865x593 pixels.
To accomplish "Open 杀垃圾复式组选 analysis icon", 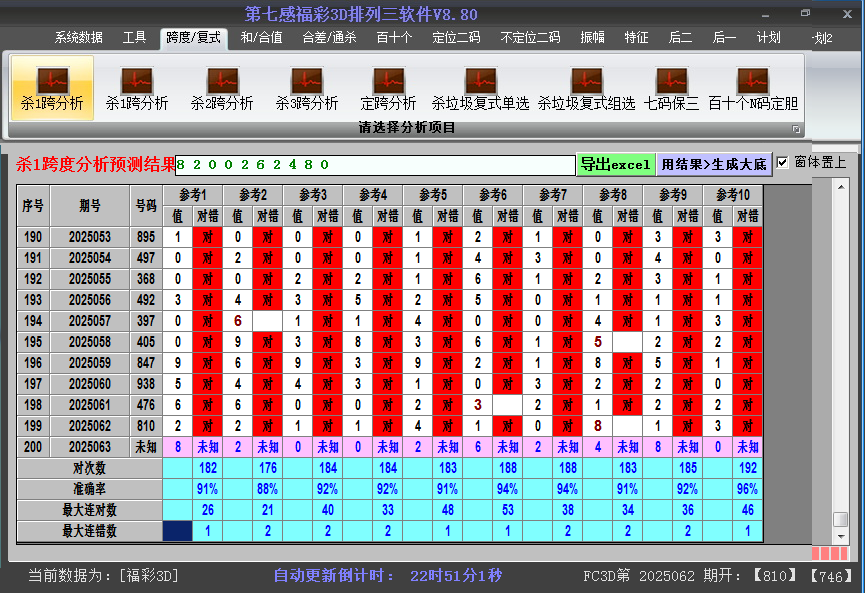I will [x=586, y=88].
